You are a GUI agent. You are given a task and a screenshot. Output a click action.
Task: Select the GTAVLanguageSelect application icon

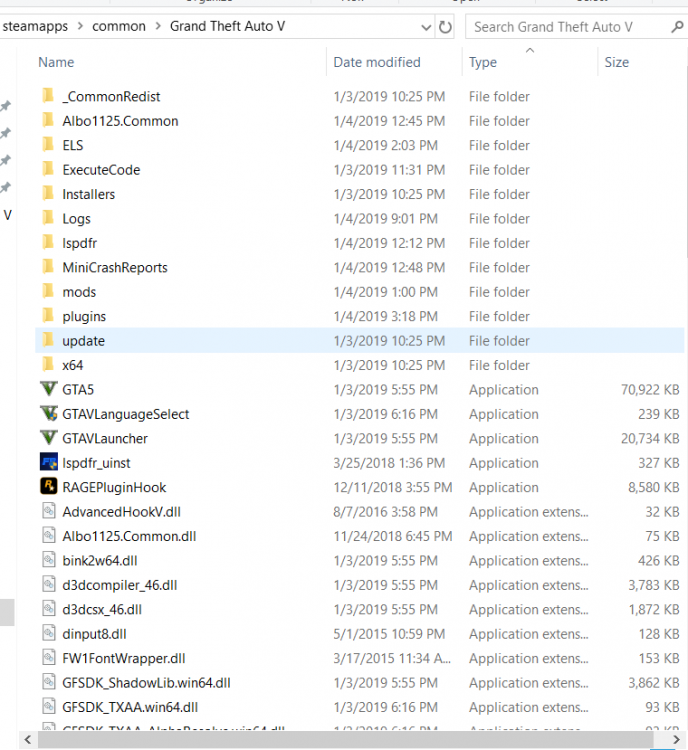[x=49, y=414]
